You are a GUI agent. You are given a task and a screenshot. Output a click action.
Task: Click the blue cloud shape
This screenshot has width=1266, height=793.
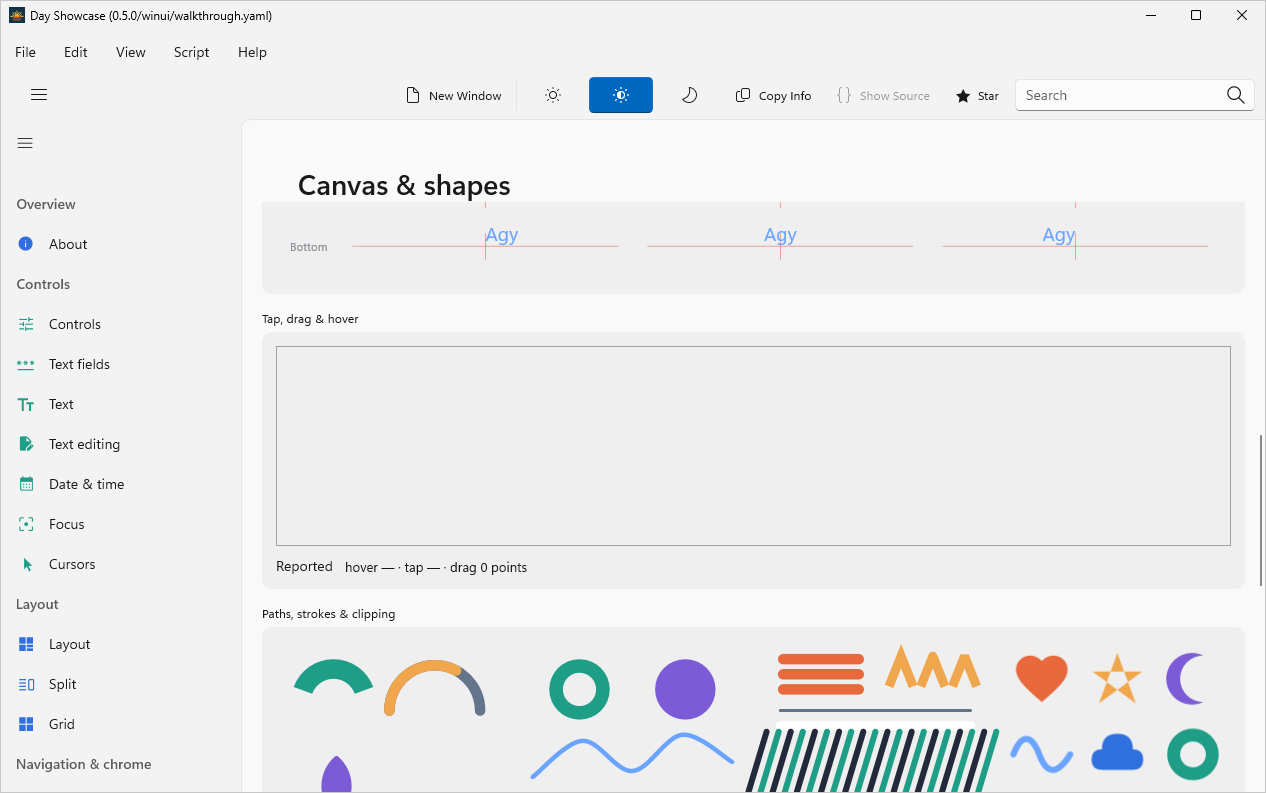[x=1116, y=753]
